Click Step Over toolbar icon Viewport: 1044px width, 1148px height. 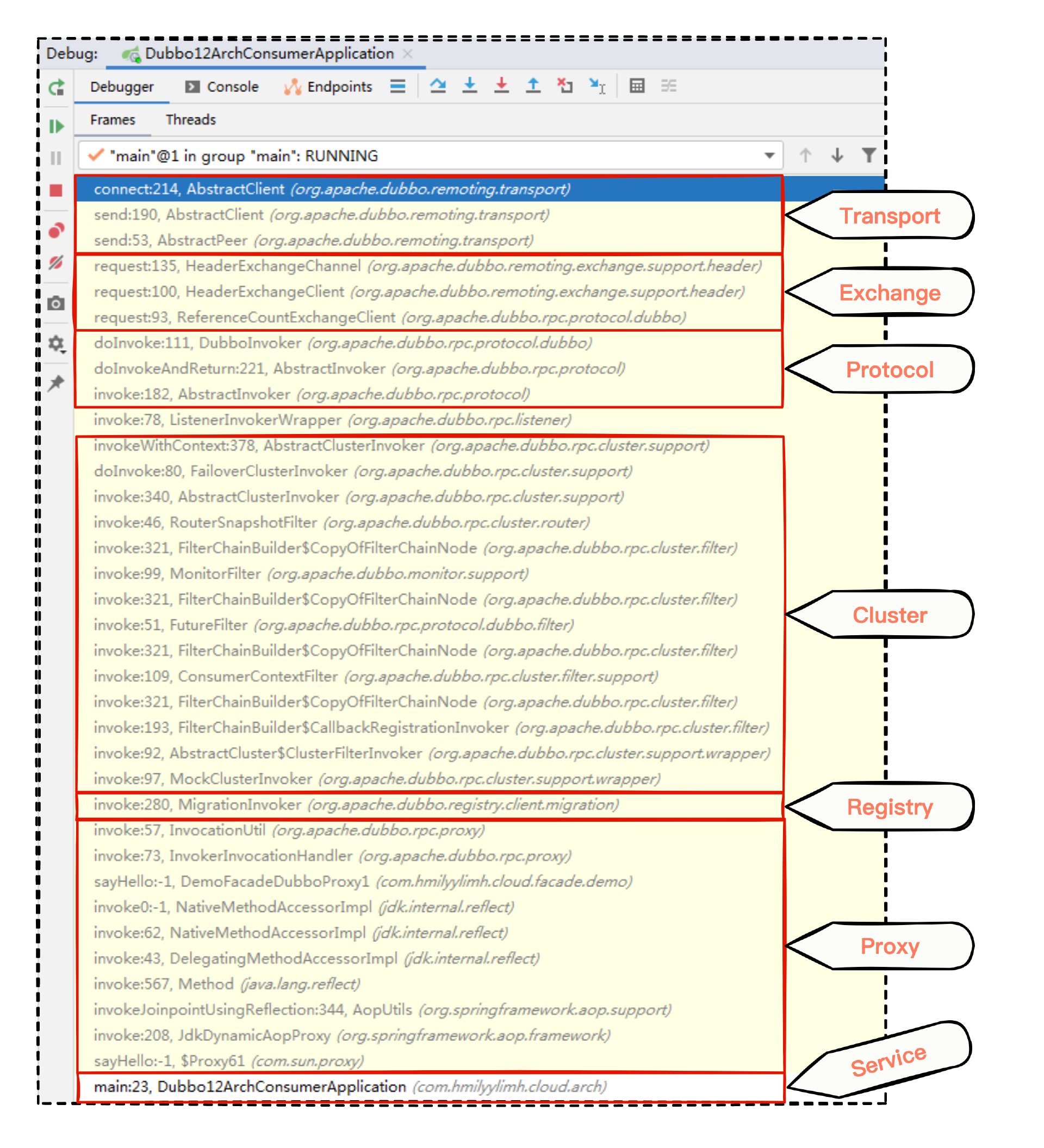[437, 86]
